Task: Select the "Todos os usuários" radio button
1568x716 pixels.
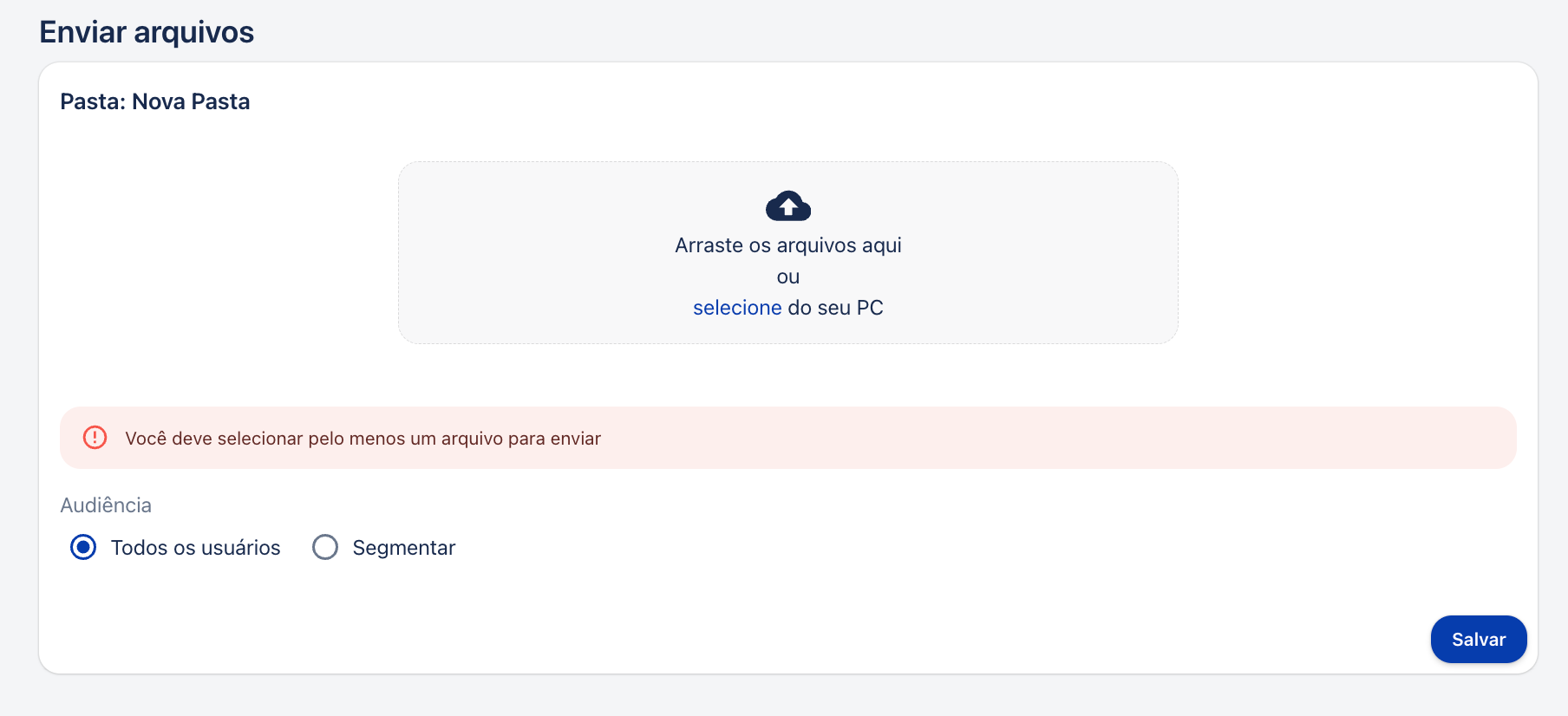Action: click(x=83, y=547)
